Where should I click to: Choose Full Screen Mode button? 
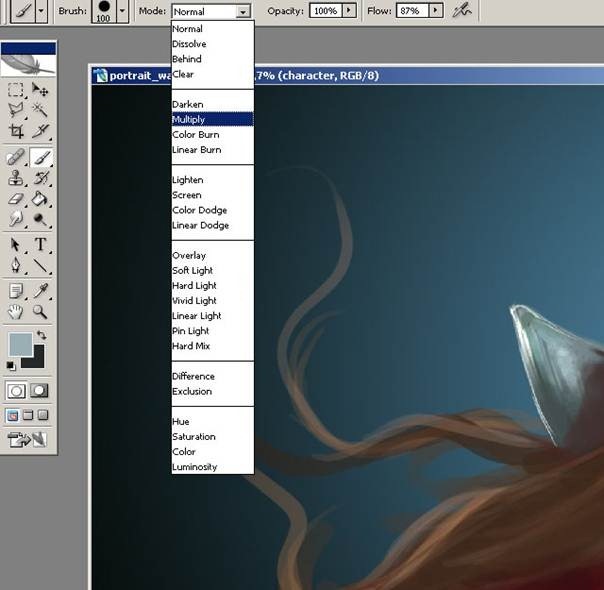click(43, 416)
